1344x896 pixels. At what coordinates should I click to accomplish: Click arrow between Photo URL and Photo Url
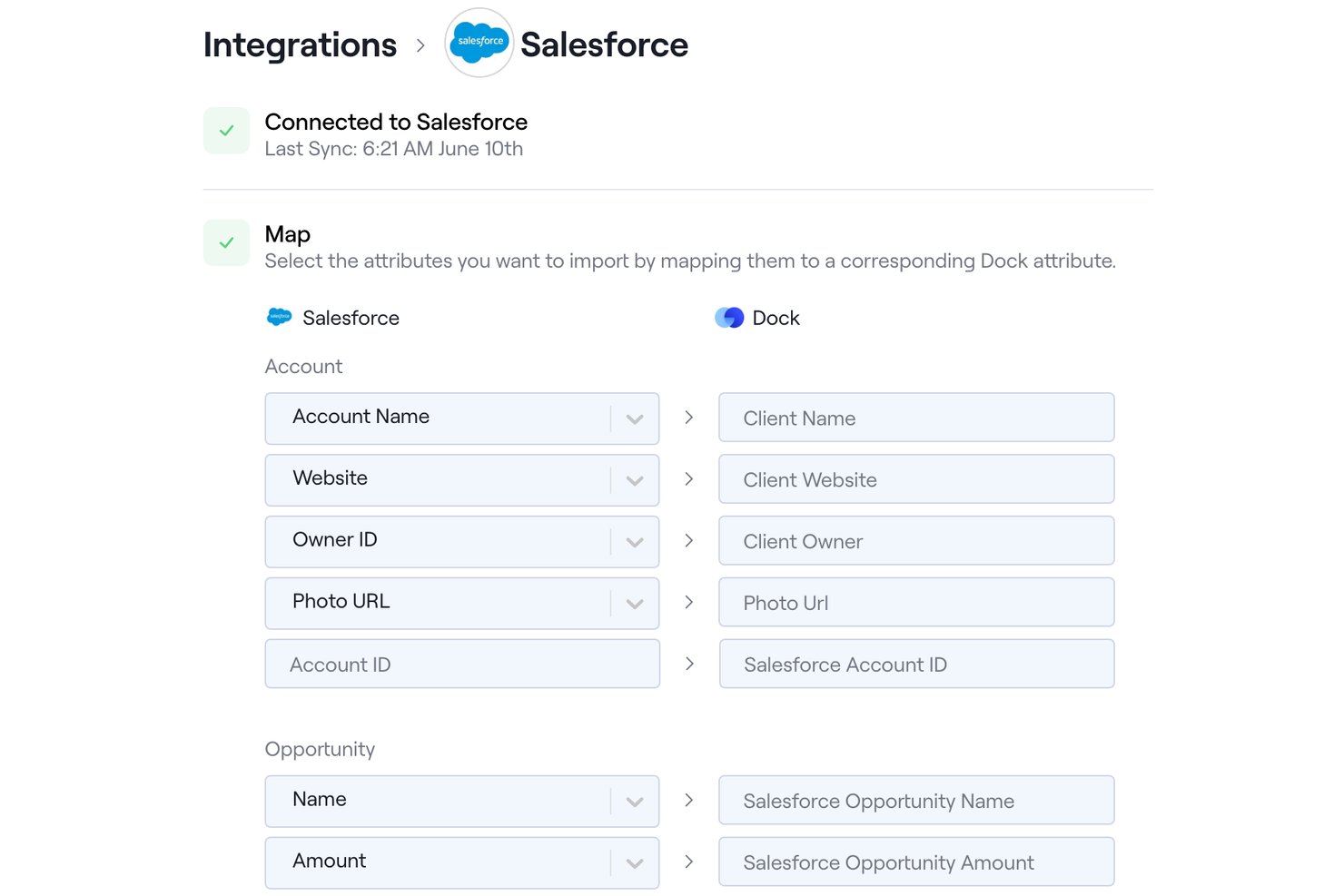click(x=689, y=602)
